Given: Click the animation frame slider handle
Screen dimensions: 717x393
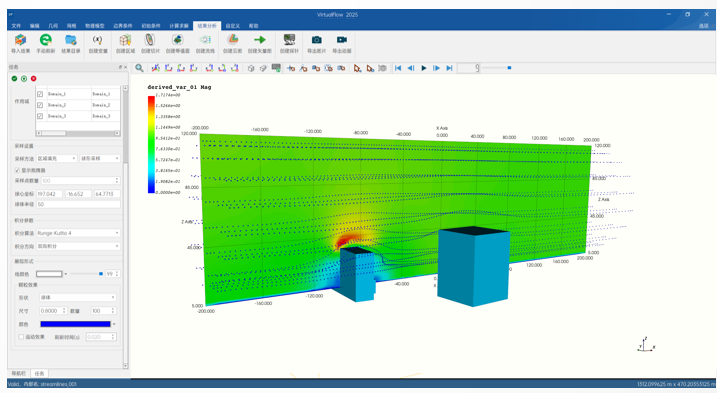Looking at the screenshot, I should point(509,68).
